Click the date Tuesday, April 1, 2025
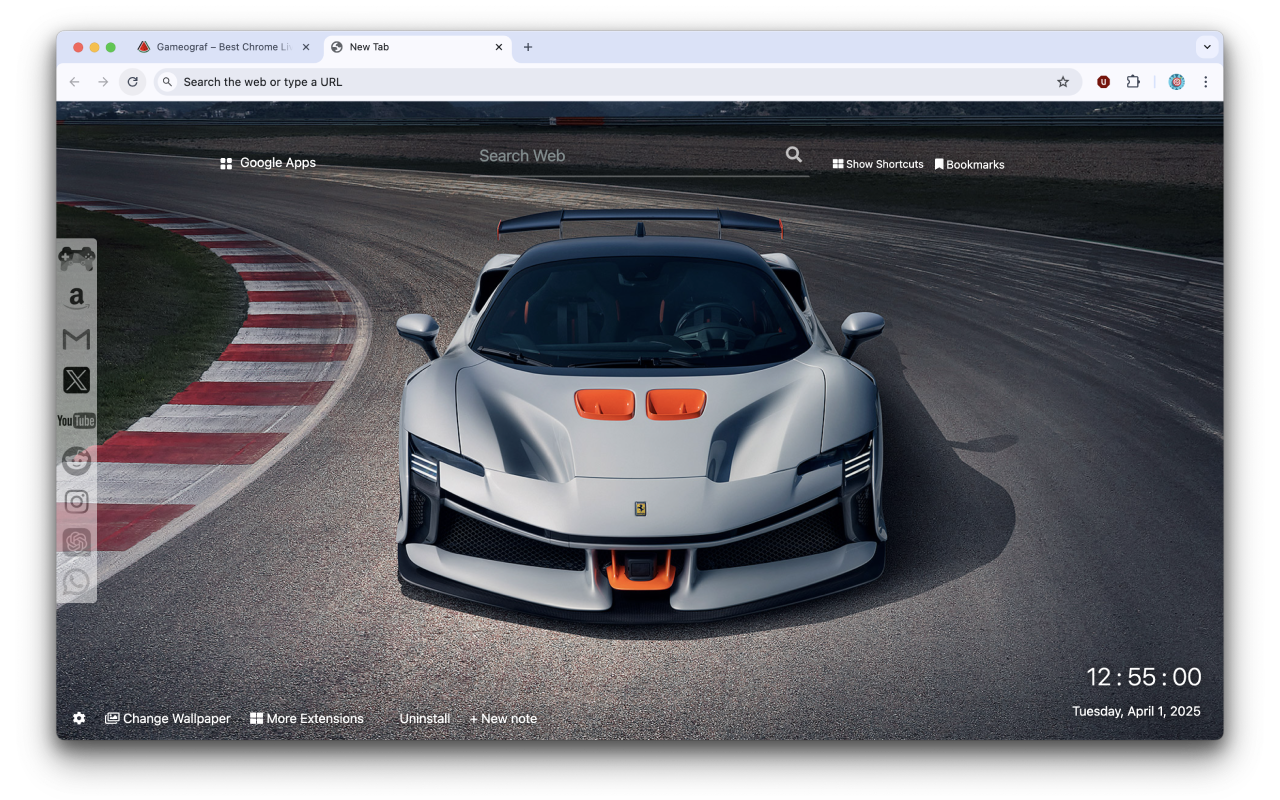Viewport: 1280px width, 800px height. pyautogui.click(x=1136, y=711)
